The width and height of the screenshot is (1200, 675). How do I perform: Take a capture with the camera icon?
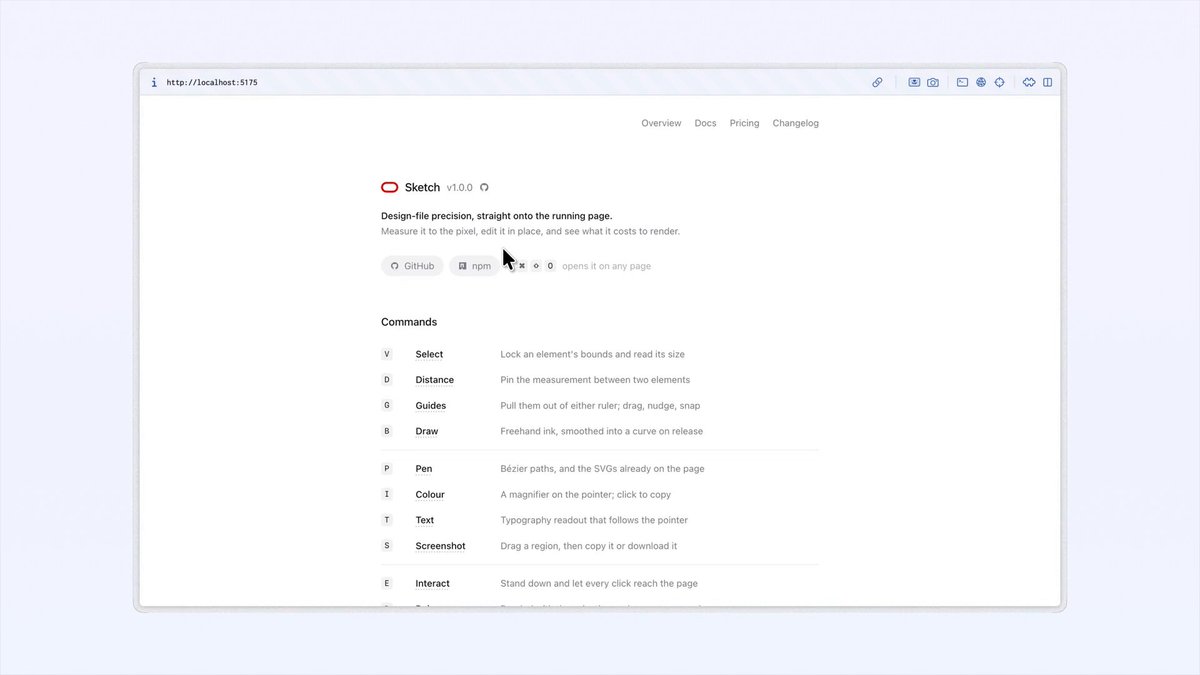pos(933,83)
